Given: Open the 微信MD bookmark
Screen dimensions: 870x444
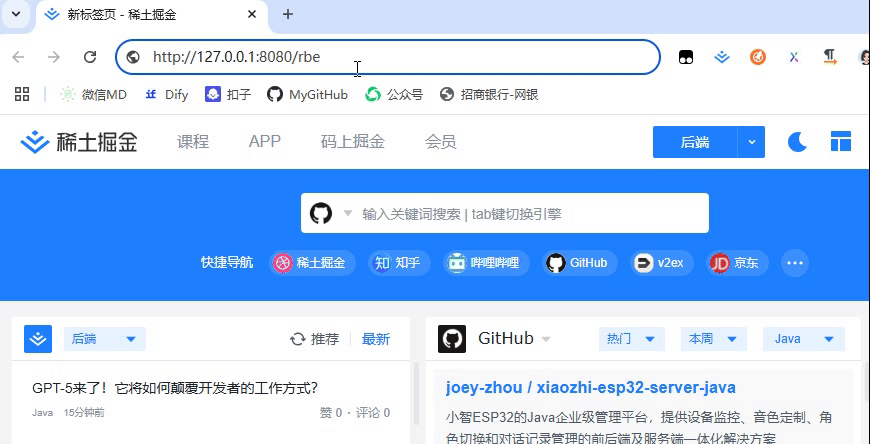Looking at the screenshot, I should 93,95.
